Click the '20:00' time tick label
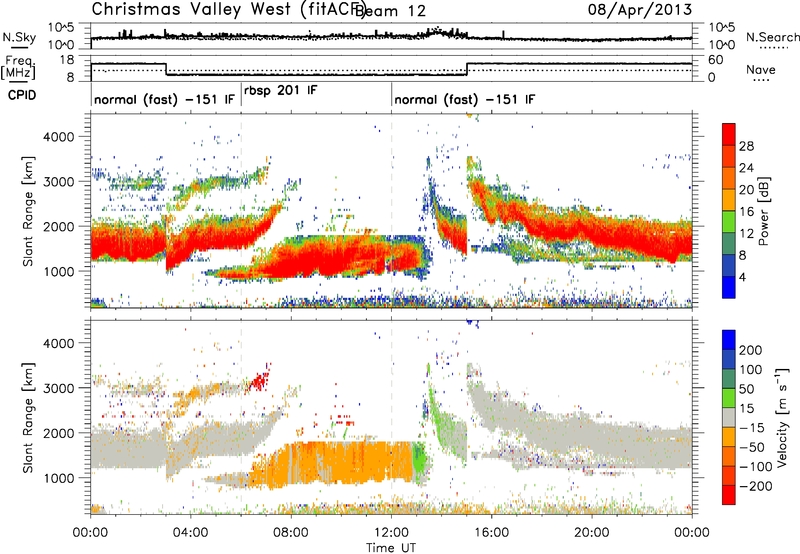The height and width of the screenshot is (554, 800). pyautogui.click(x=592, y=533)
